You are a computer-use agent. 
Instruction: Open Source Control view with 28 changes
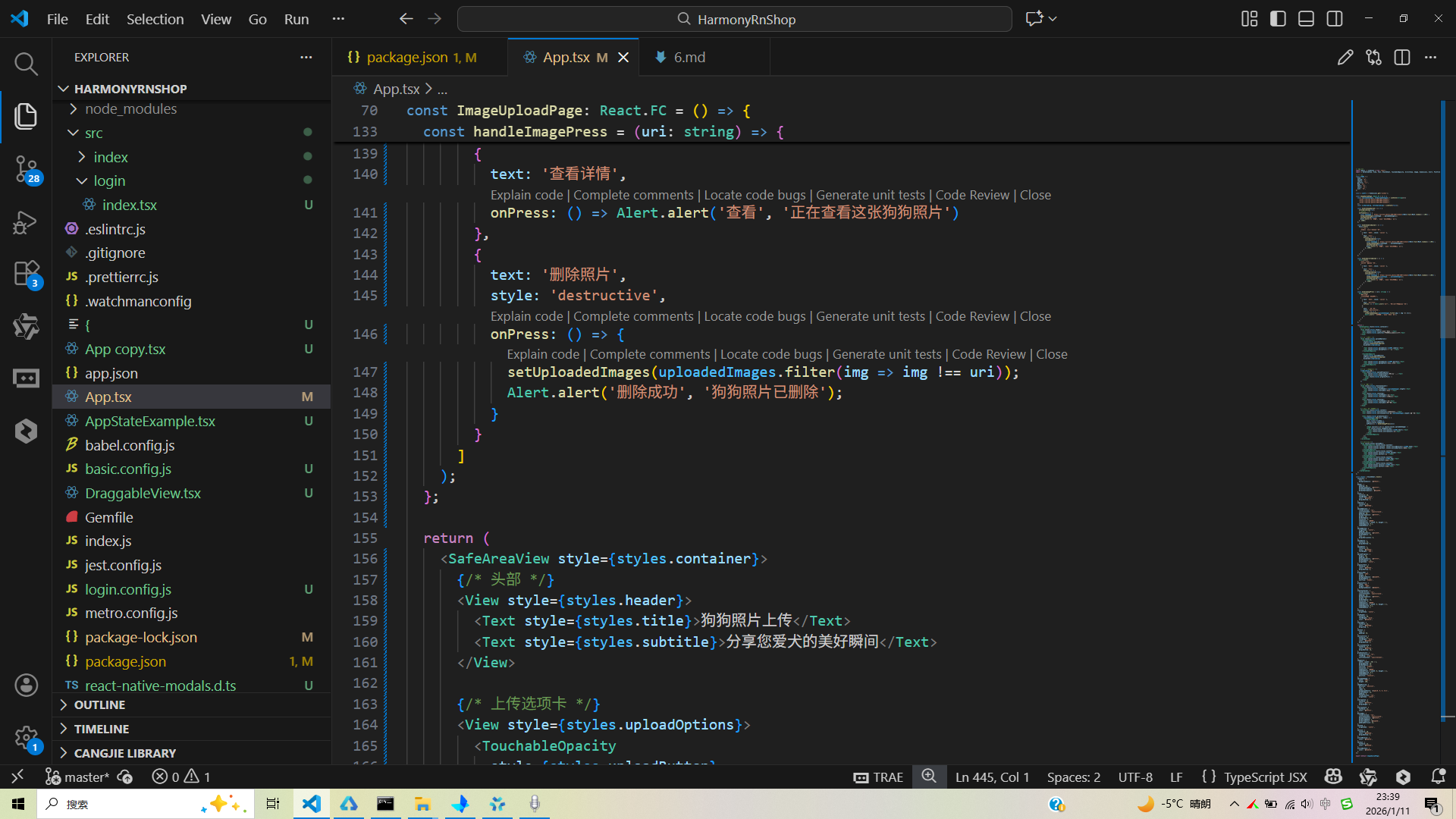pyautogui.click(x=26, y=169)
